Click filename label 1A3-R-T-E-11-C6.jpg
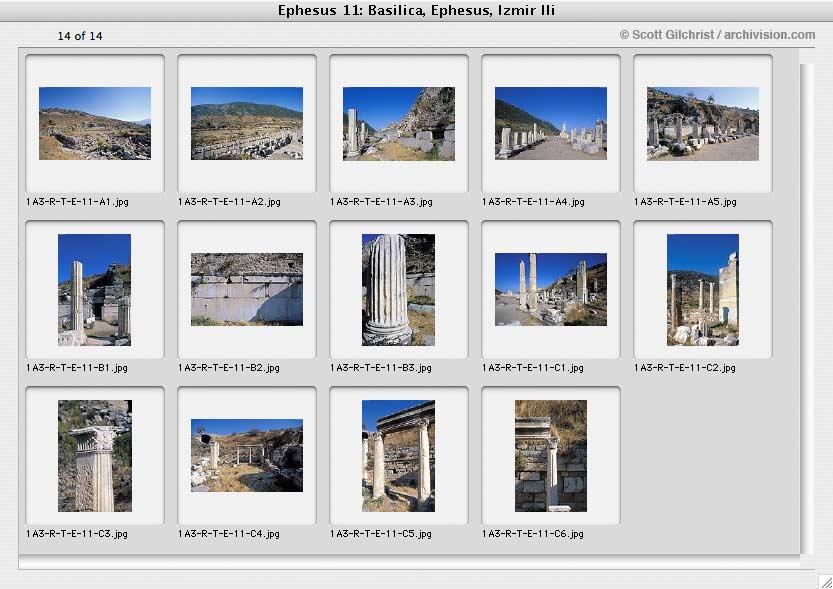Image resolution: width=833 pixels, height=589 pixels. tap(532, 534)
